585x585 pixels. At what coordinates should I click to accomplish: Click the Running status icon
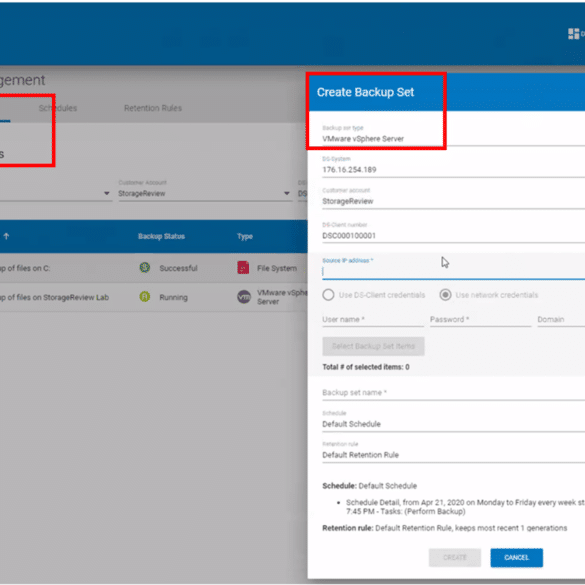coord(145,297)
